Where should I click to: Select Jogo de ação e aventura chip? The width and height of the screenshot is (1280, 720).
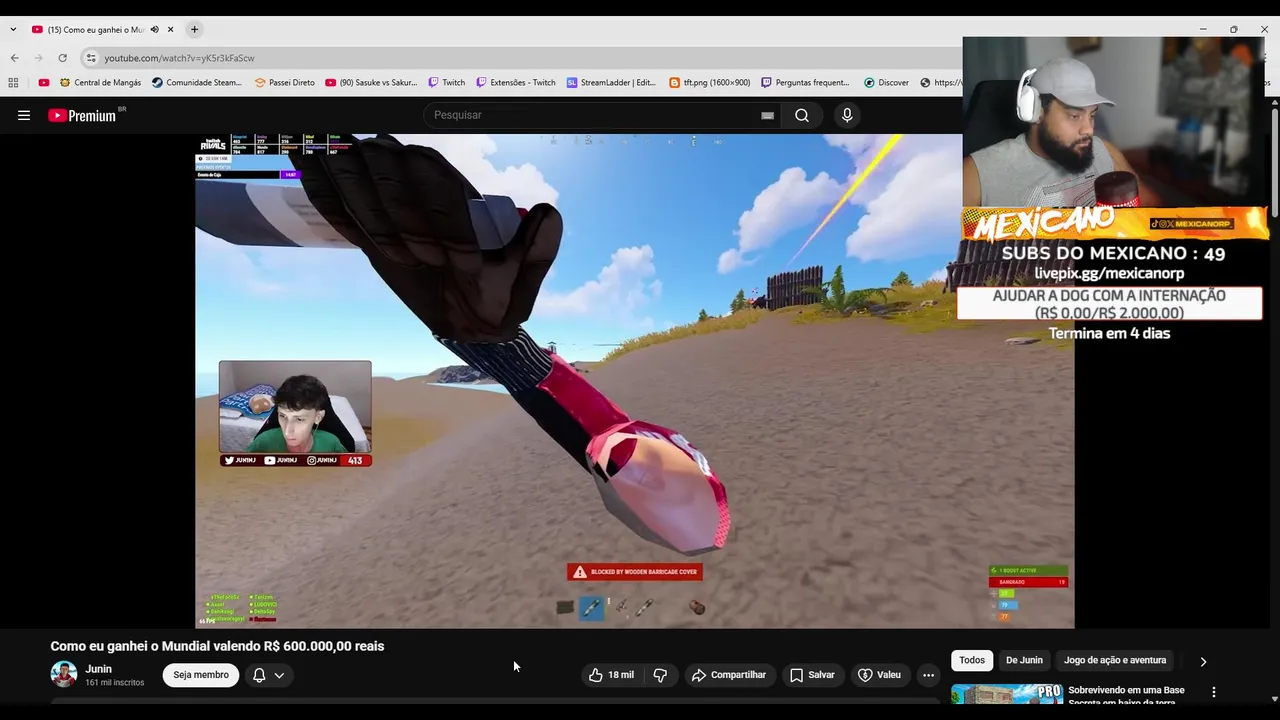(x=1115, y=660)
